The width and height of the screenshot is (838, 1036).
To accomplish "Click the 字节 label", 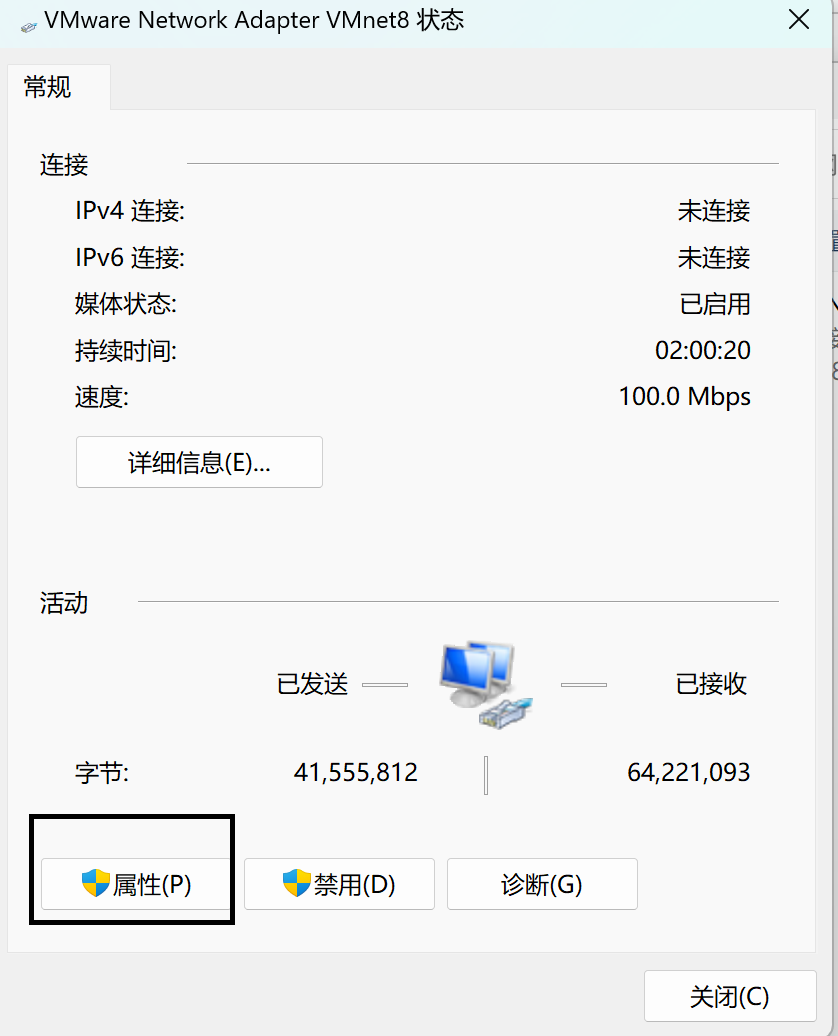I will [x=102, y=772].
